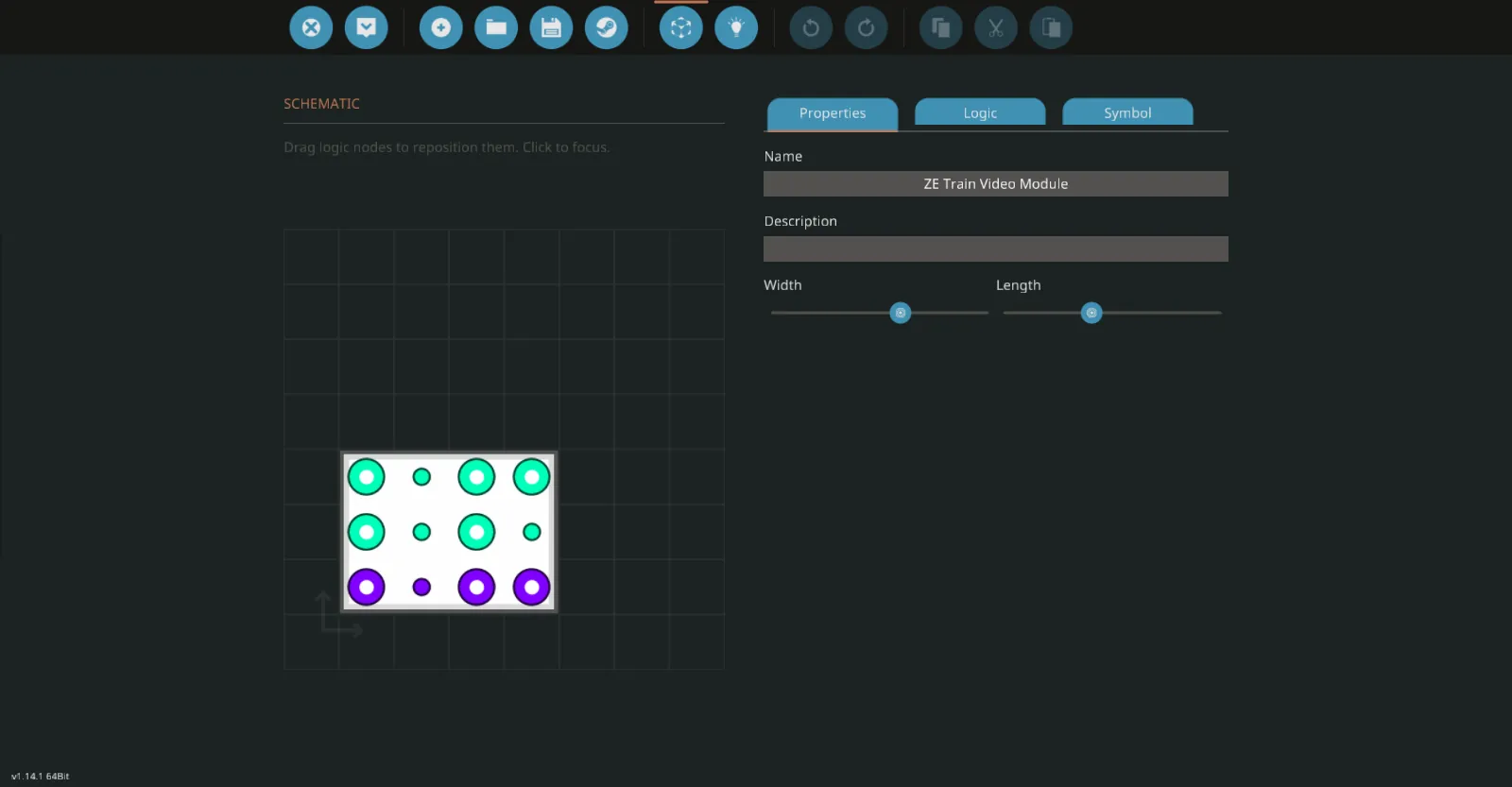Focus the empty Description field
1512x787 pixels.
tap(995, 248)
